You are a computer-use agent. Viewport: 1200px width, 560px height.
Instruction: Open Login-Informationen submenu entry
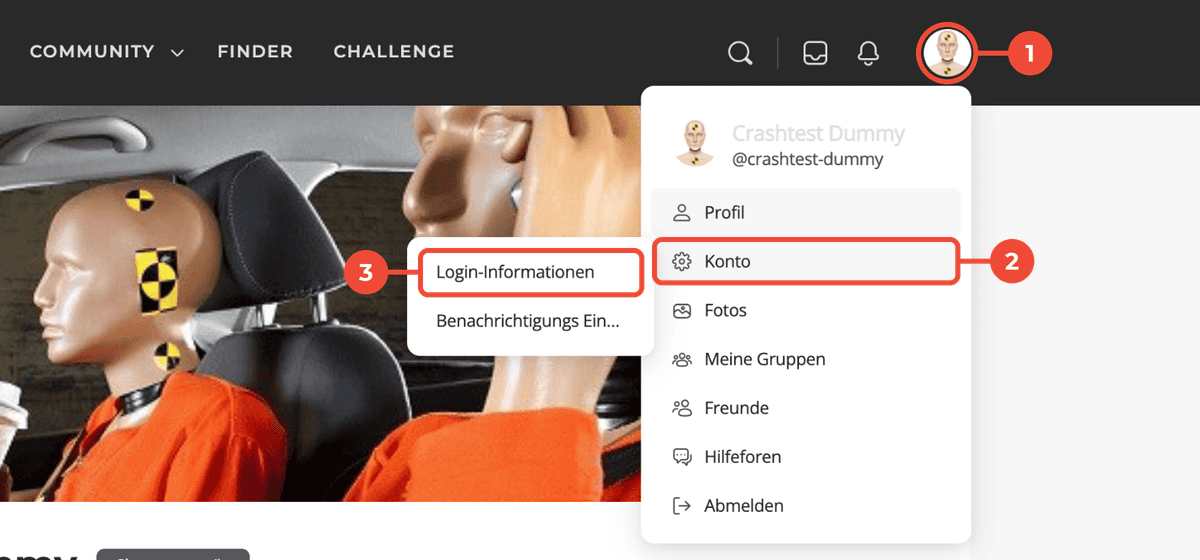click(x=530, y=272)
